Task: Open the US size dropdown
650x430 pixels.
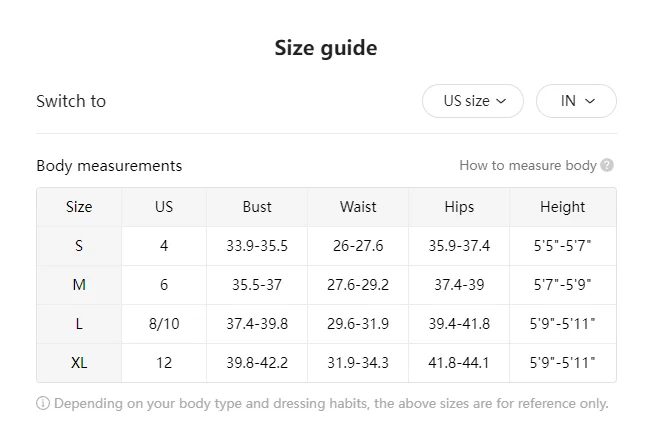Action: [472, 101]
